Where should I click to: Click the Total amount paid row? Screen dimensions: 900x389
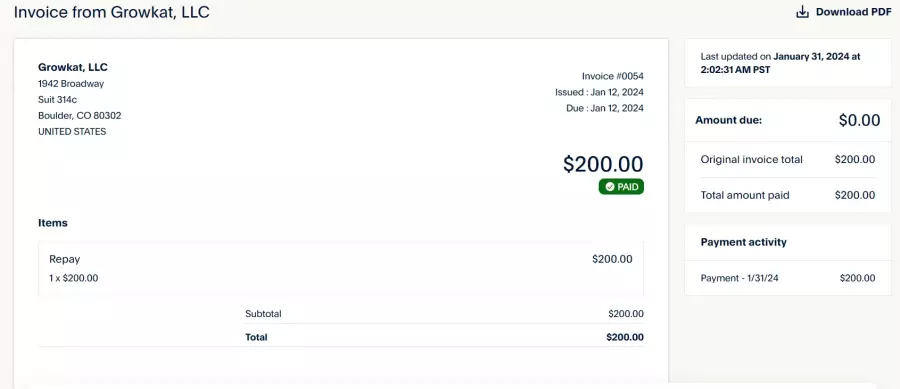click(x=788, y=195)
